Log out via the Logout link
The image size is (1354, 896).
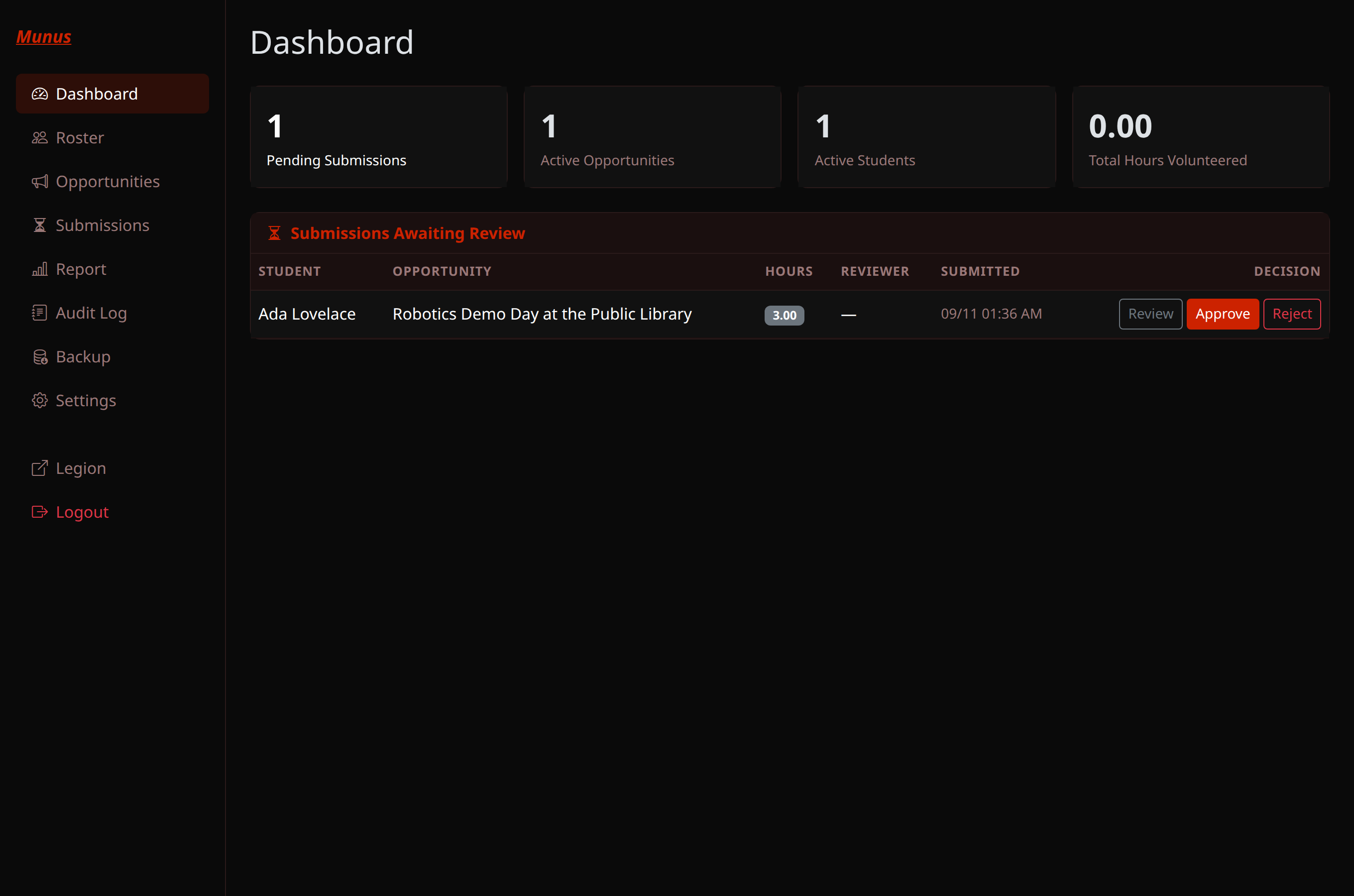point(113,512)
